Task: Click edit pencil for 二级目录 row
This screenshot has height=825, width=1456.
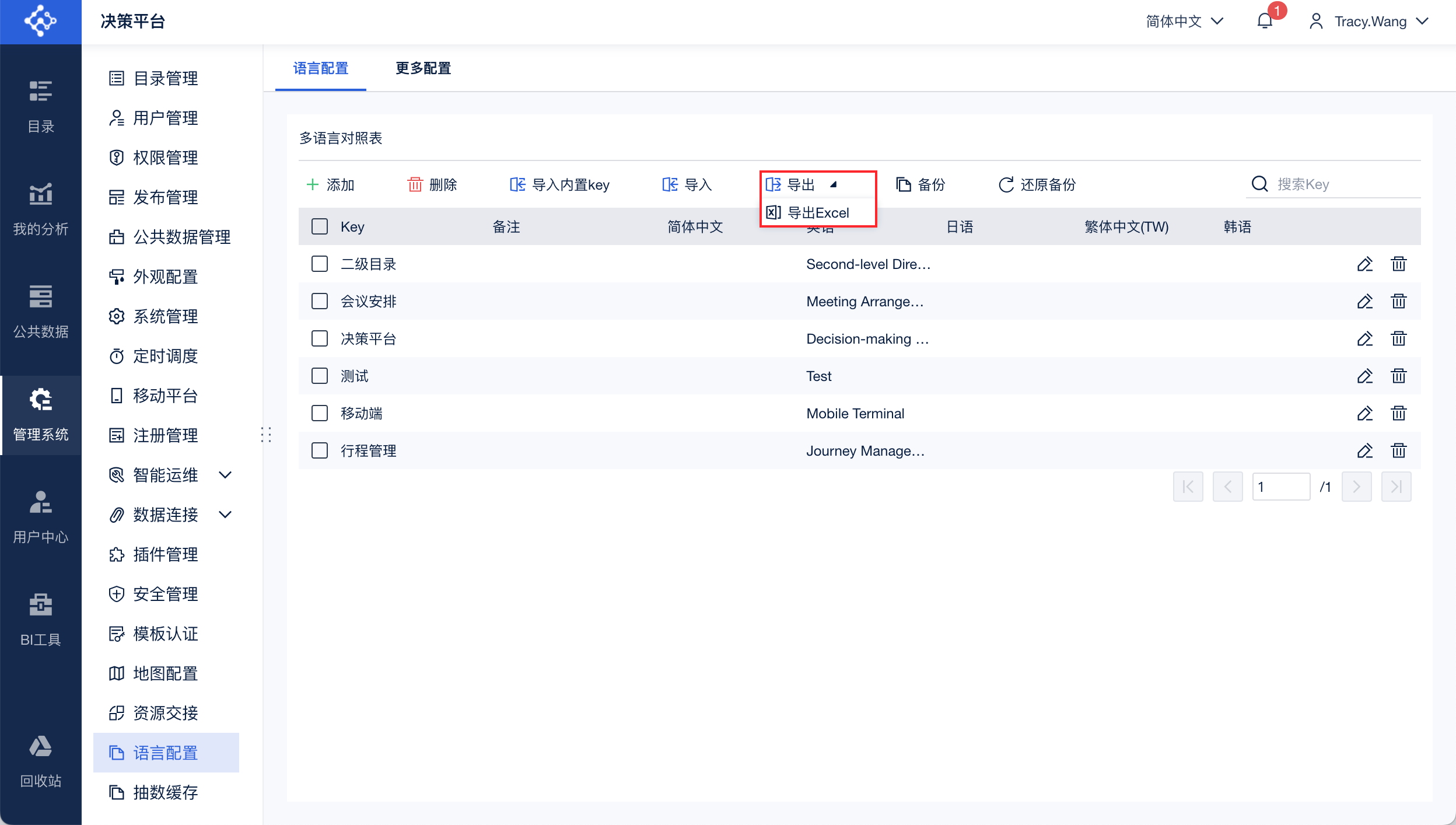Action: 1364,264
